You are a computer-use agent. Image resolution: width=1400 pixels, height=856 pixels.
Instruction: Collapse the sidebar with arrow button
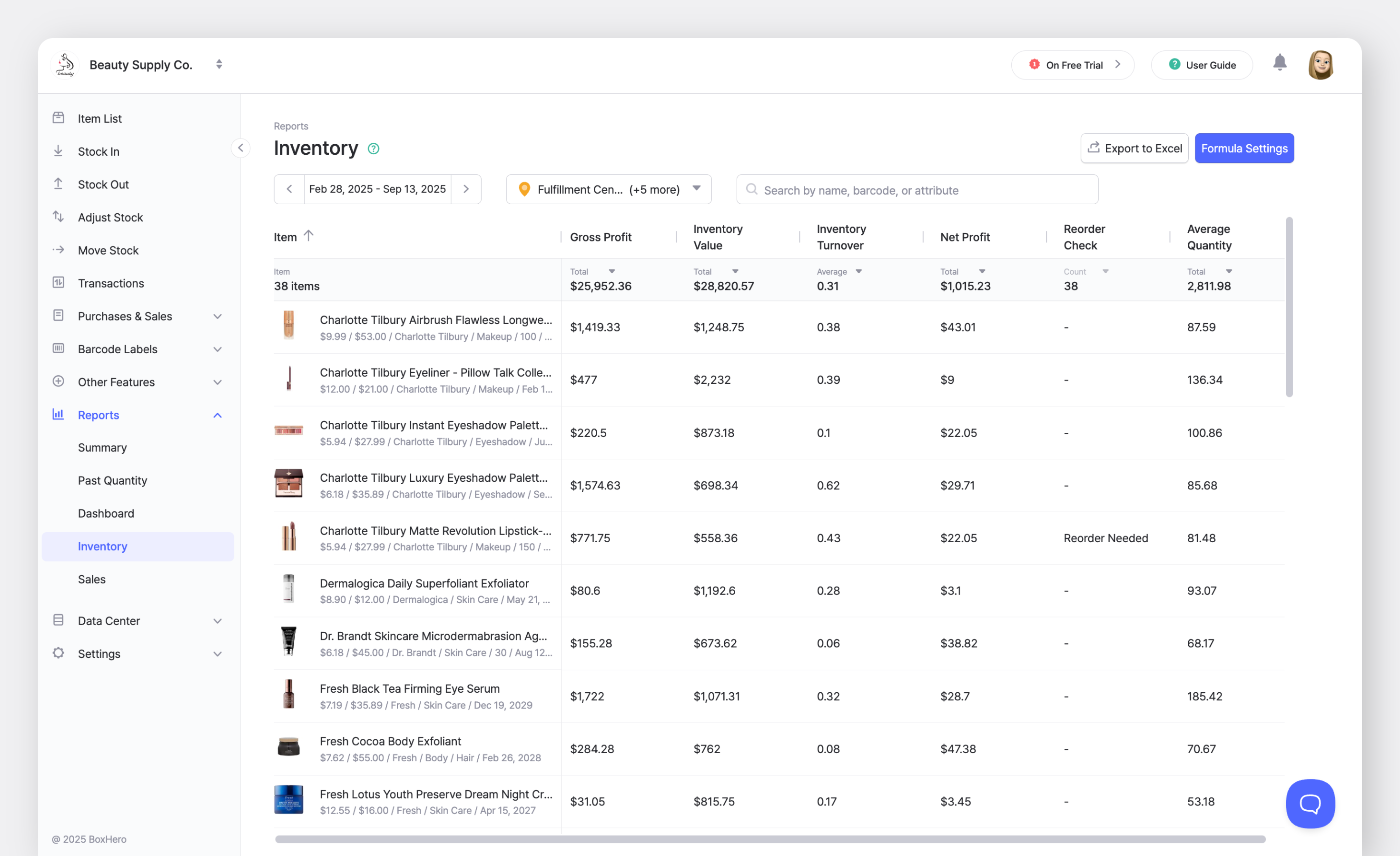[x=240, y=149]
